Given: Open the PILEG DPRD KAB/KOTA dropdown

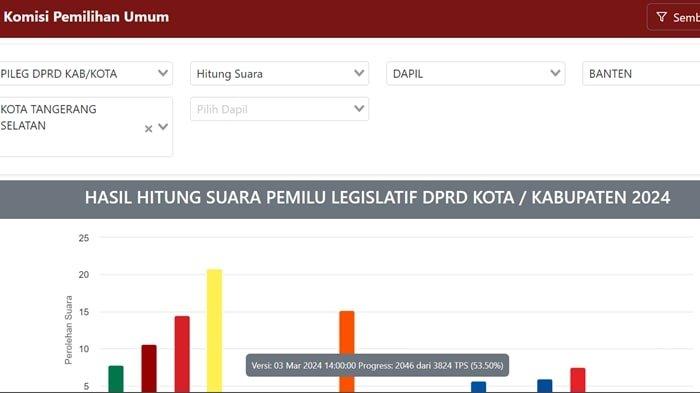Looking at the screenshot, I should click(x=85, y=74).
